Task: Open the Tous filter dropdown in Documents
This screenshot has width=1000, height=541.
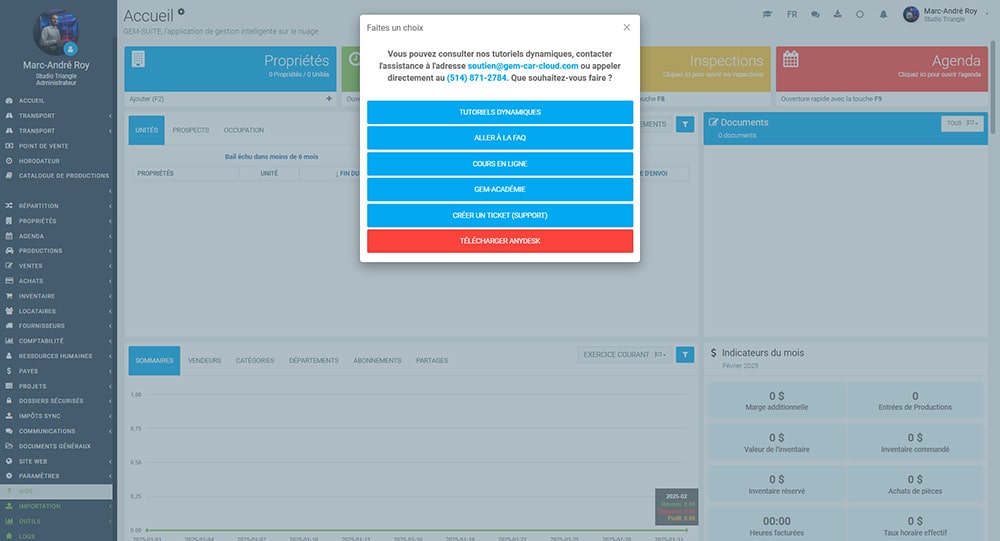Action: (962, 123)
